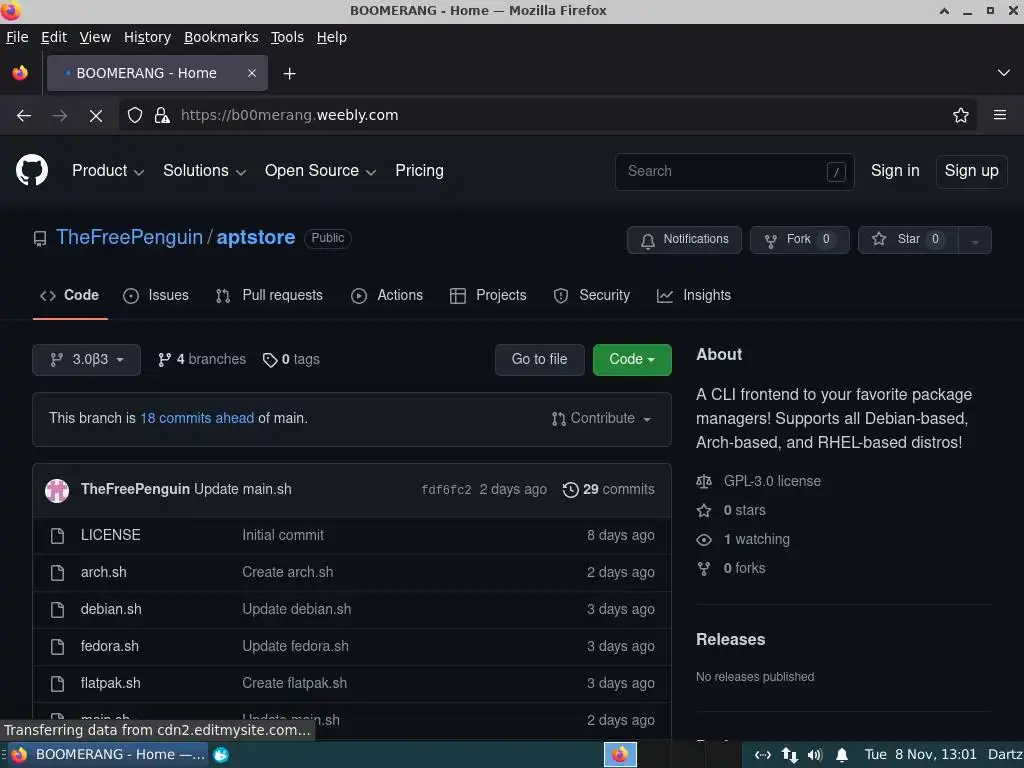The width and height of the screenshot is (1024, 768).
Task: Open the Tools menu
Action: (x=287, y=37)
